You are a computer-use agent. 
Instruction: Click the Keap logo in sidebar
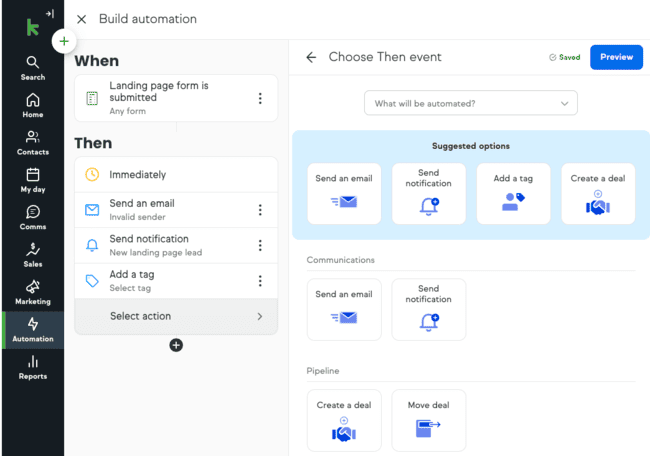(32, 27)
